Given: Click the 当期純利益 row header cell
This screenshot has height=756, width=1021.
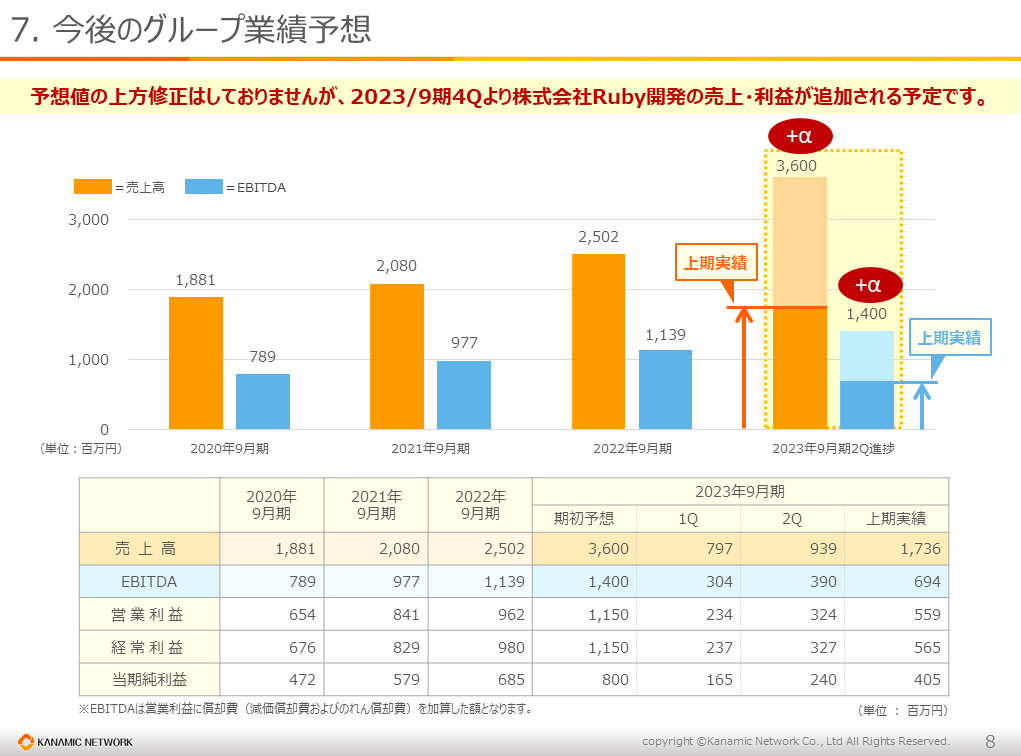Looking at the screenshot, I should (150, 680).
